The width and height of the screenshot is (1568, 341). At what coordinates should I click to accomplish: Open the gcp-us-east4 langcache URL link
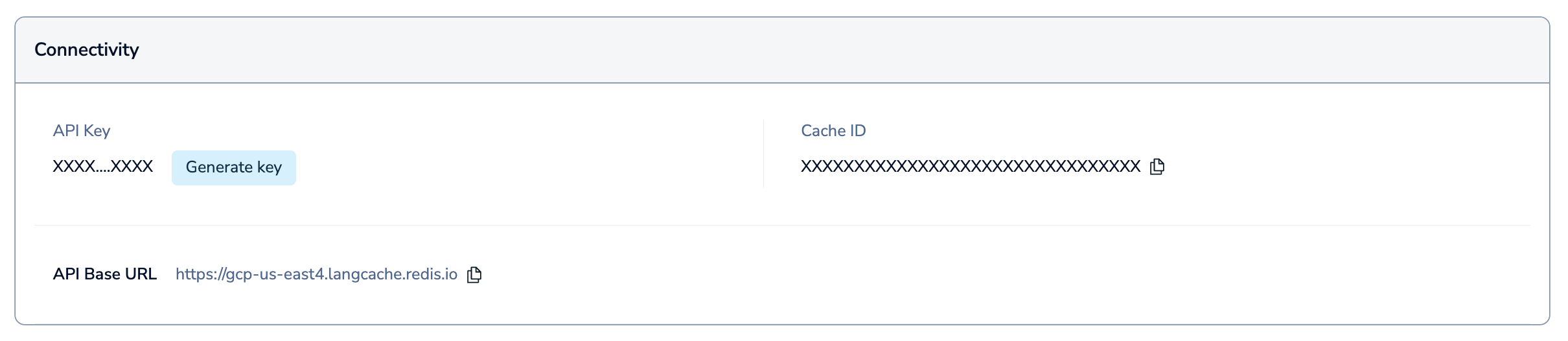click(x=316, y=274)
